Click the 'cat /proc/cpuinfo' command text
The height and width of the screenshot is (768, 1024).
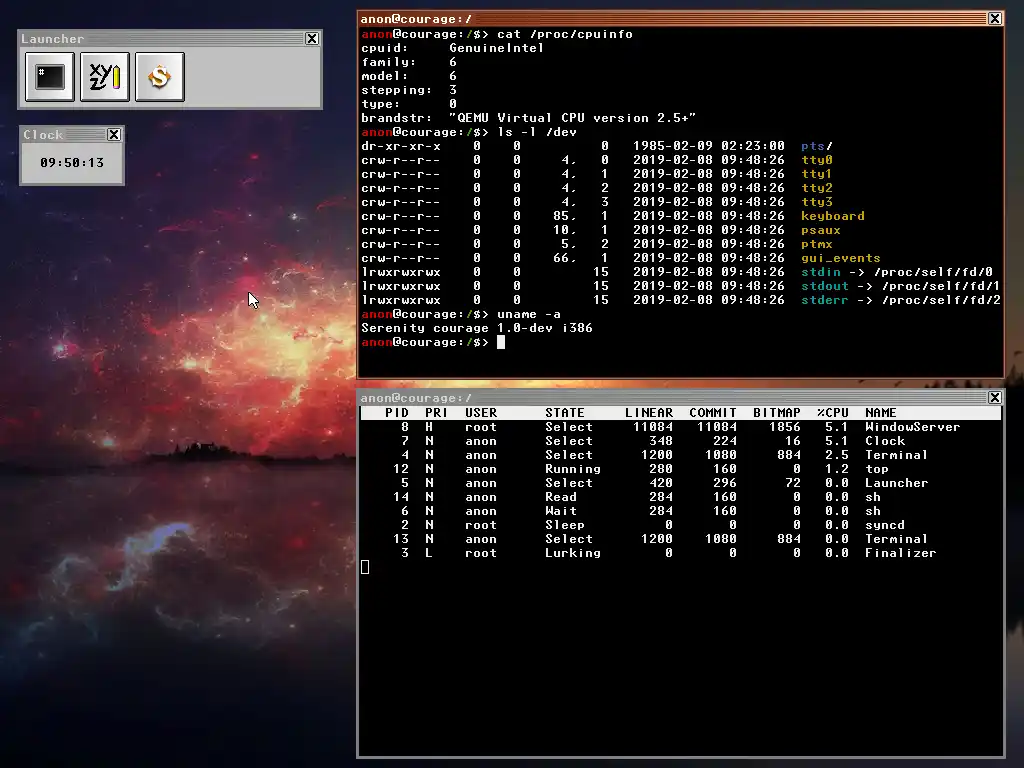[565, 34]
